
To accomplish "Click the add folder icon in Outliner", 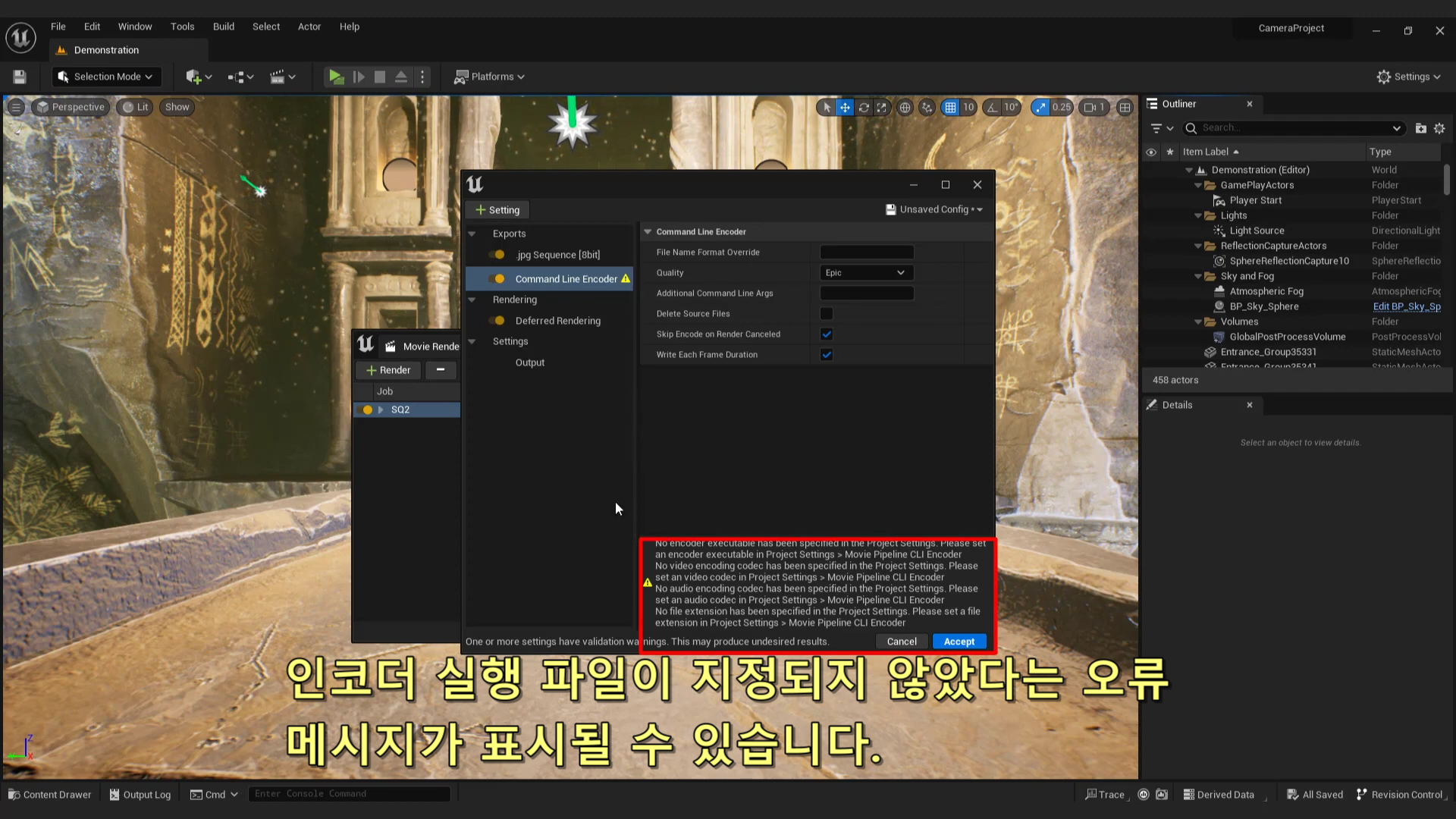I will coord(1420,128).
